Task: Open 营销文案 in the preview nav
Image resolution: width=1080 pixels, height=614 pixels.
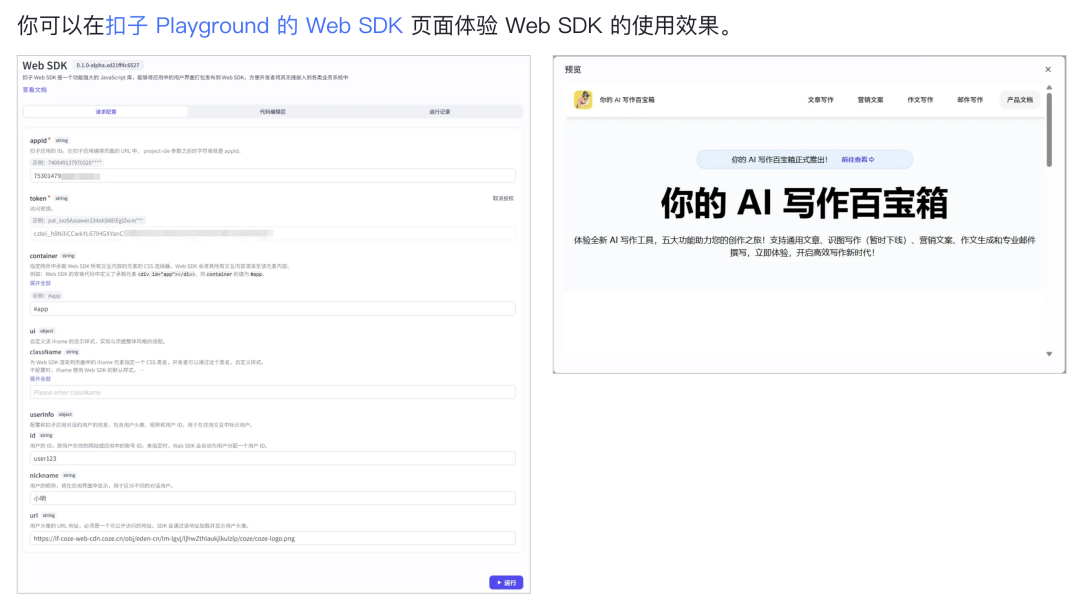Action: tap(870, 100)
